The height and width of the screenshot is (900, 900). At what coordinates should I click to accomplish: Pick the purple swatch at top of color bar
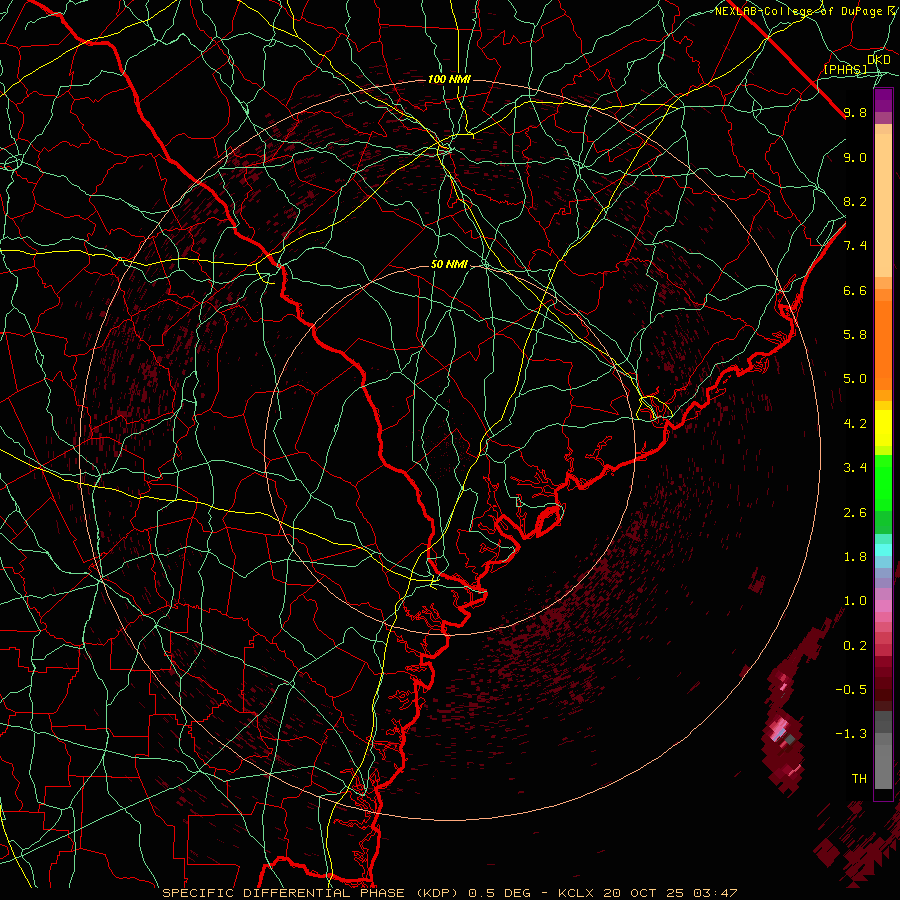[x=883, y=100]
